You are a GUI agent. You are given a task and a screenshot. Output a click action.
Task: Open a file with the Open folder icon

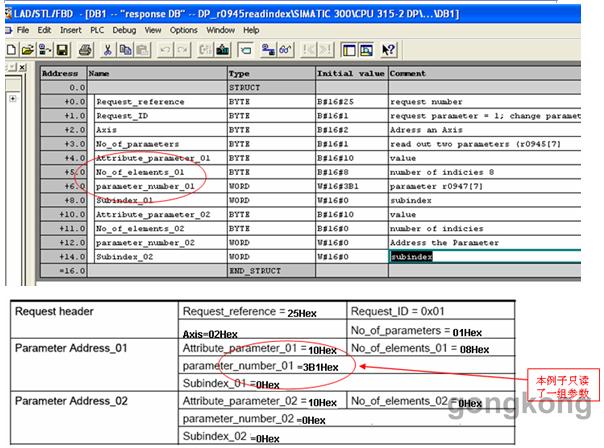[x=27, y=50]
